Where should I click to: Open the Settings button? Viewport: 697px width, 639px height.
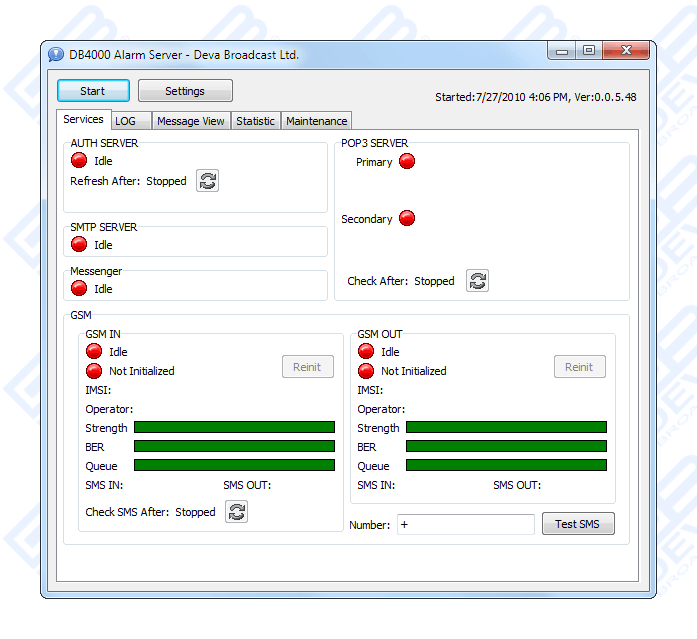pyautogui.click(x=185, y=91)
